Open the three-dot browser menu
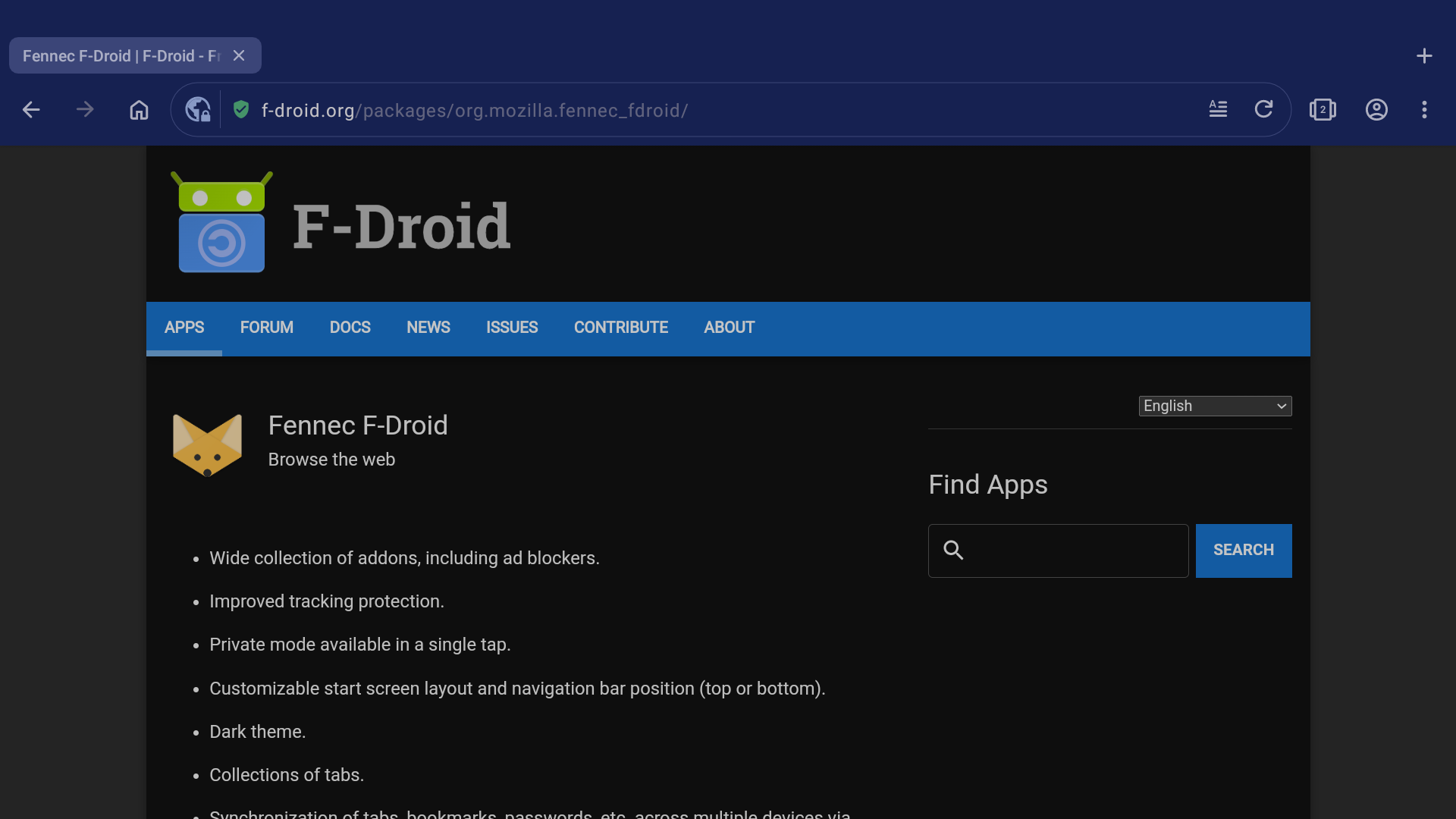This screenshot has height=819, width=1456. pyautogui.click(x=1424, y=110)
